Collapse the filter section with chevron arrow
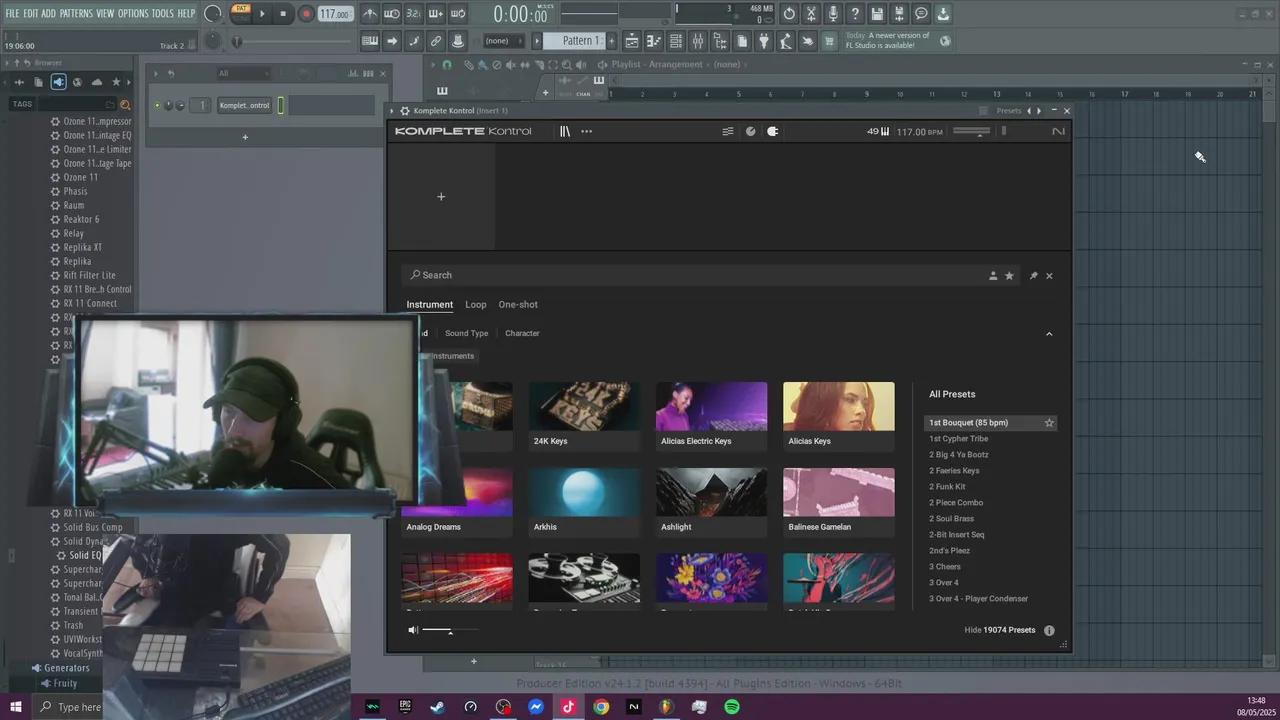This screenshot has width=1280, height=720. click(1049, 334)
